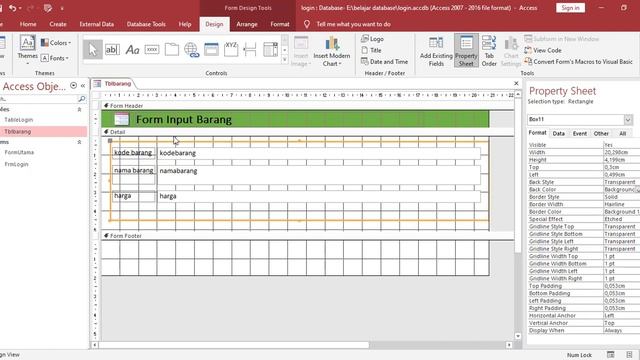Viewport: 640px width, 360px height.
Task: Click Tell me what you want to do
Action: point(353,24)
